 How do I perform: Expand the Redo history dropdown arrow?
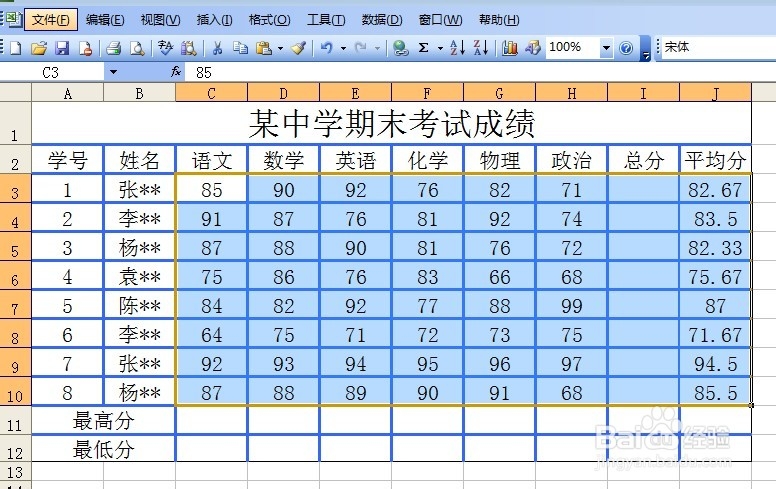[x=377, y=48]
